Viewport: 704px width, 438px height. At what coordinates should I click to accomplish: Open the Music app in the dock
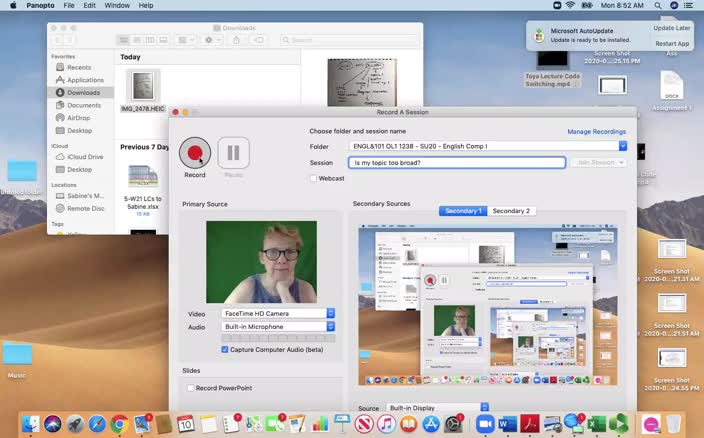[387, 424]
